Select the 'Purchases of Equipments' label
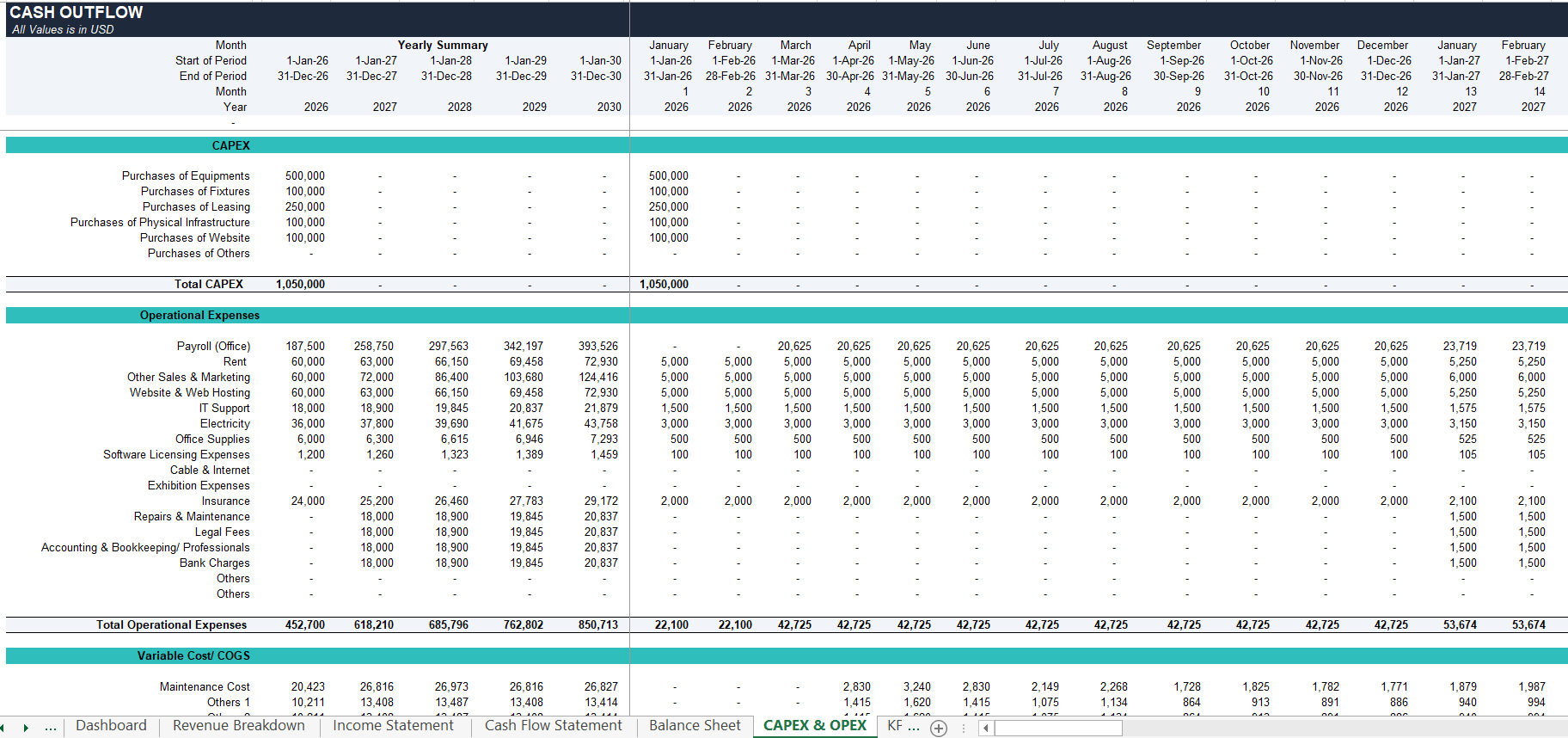The image size is (1568, 738). (x=186, y=175)
